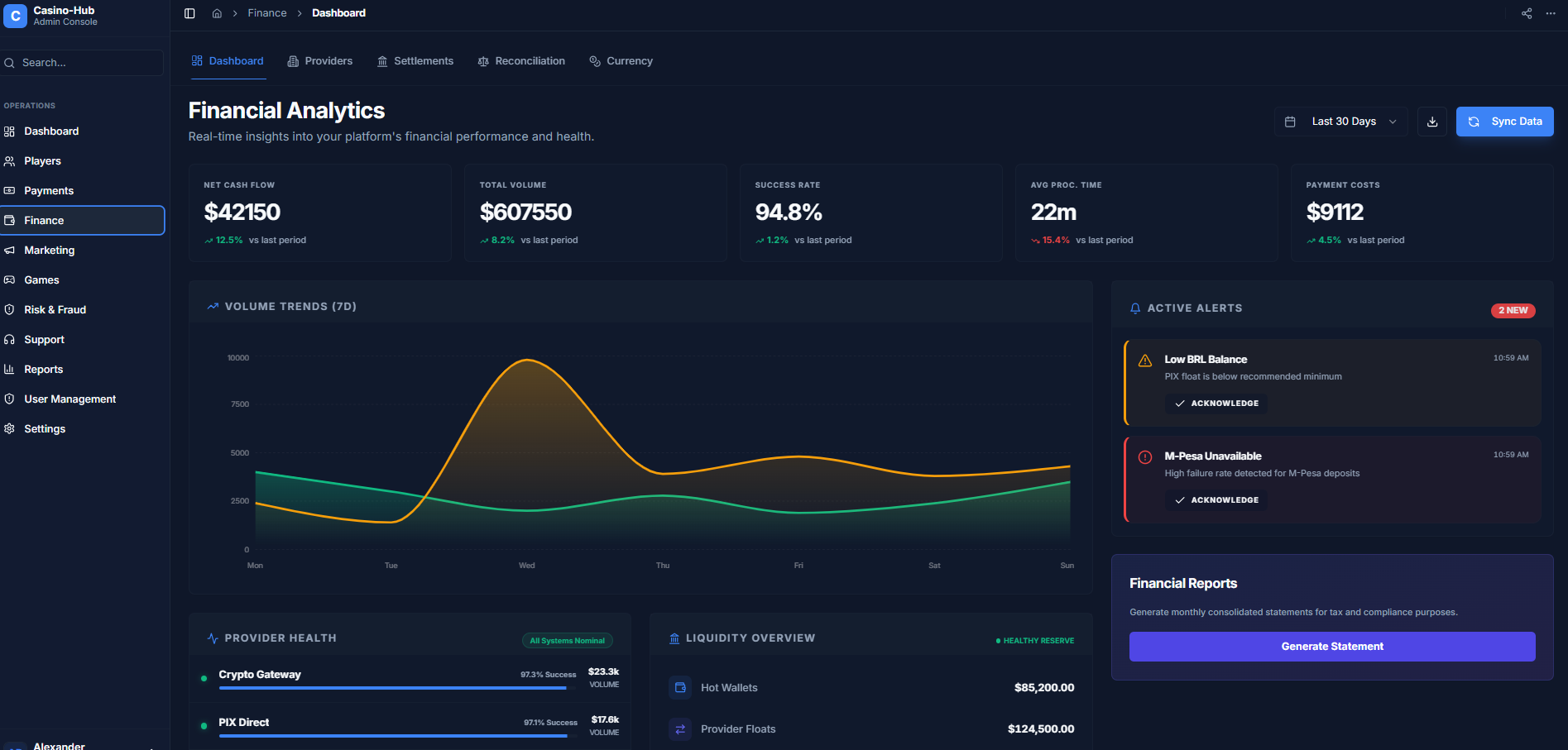Viewport: 1568px width, 750px height.
Task: Click inside the Search input field
Action: pos(82,62)
